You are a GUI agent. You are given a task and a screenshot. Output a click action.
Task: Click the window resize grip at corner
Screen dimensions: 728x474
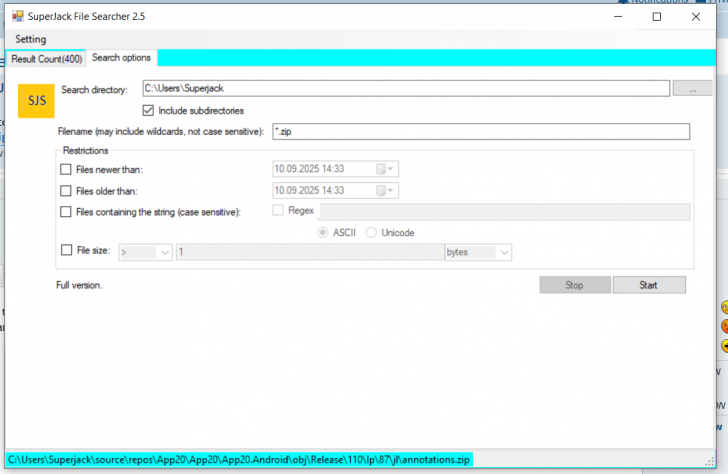point(709,461)
